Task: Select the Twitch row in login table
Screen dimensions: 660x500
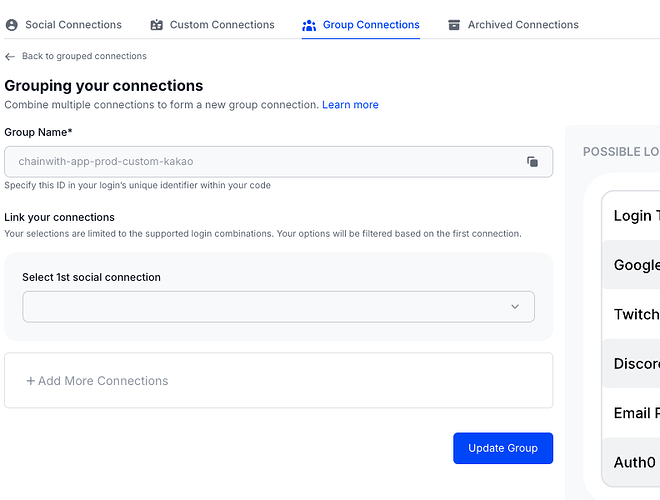Action: click(631, 314)
